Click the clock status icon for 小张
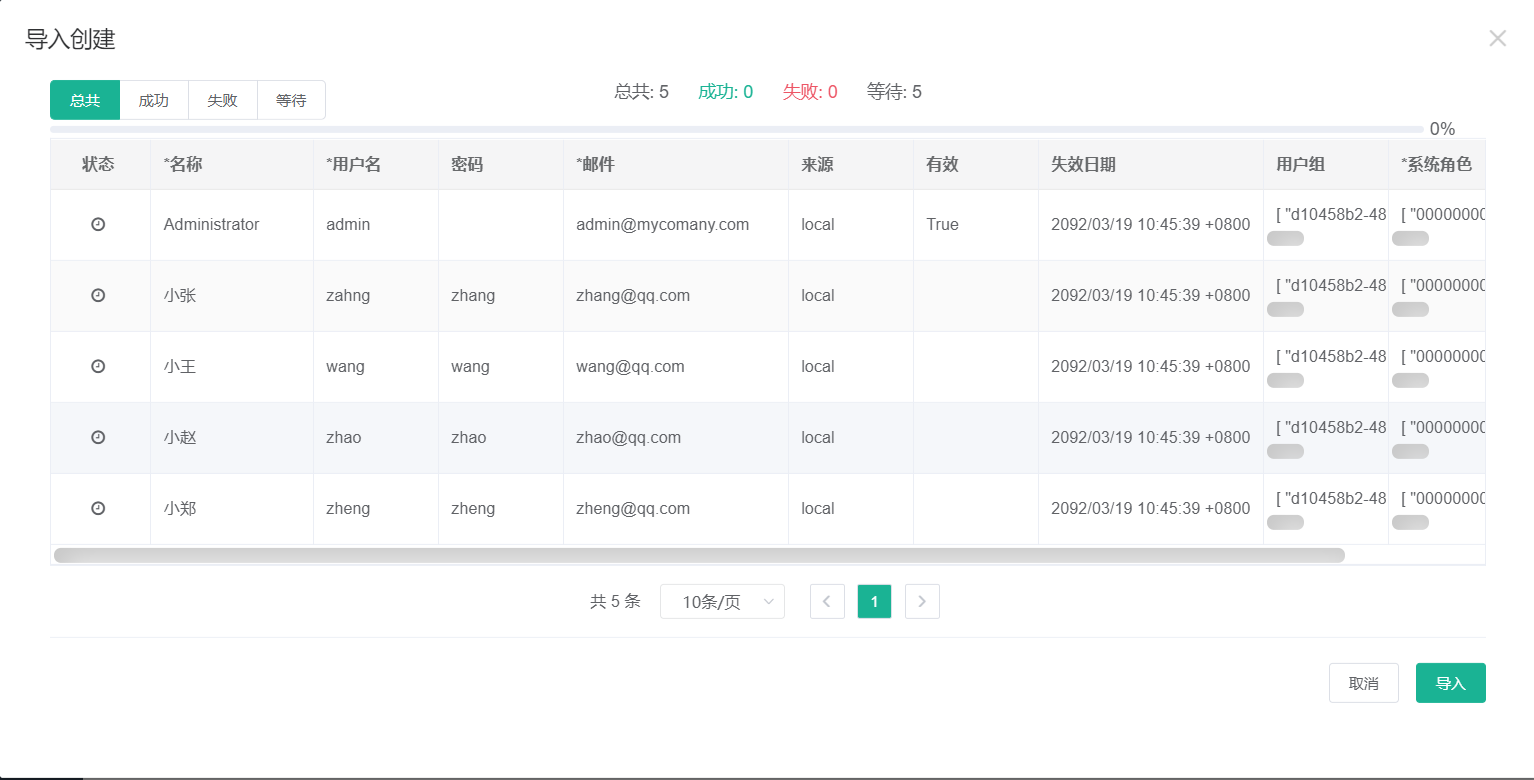 tap(98, 296)
